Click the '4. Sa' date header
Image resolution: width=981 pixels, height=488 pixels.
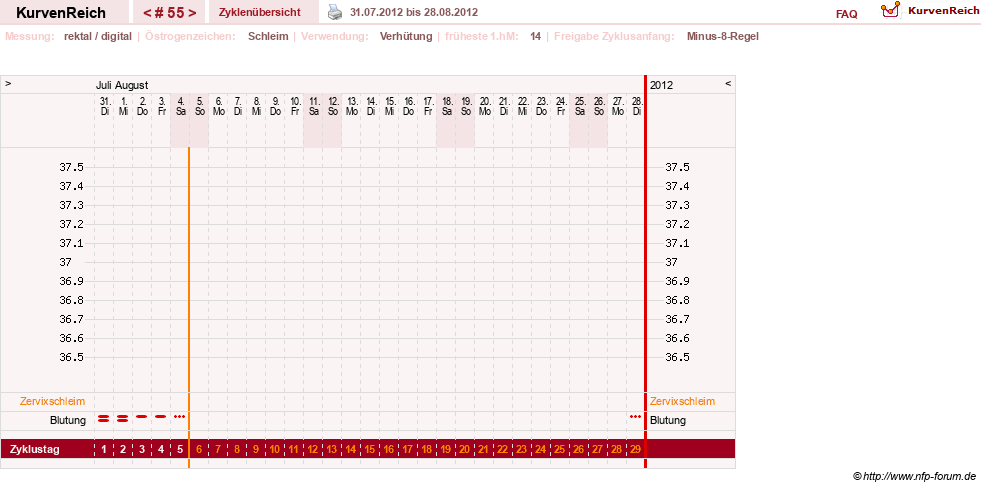tap(180, 106)
